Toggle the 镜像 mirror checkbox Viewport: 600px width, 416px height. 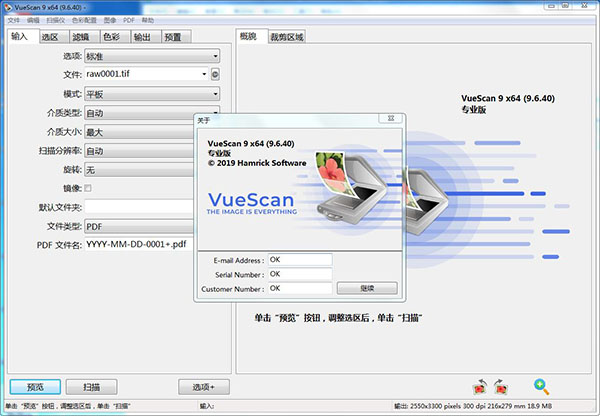(88, 188)
